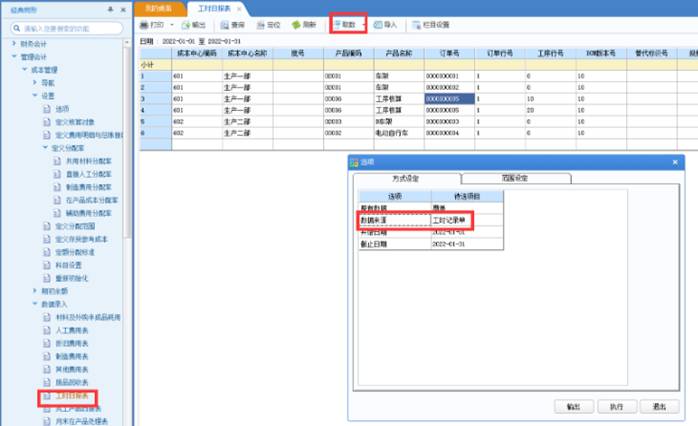Click the 刷新 (Refresh) toolbar icon
This screenshot has width=698, height=426.
tap(304, 23)
